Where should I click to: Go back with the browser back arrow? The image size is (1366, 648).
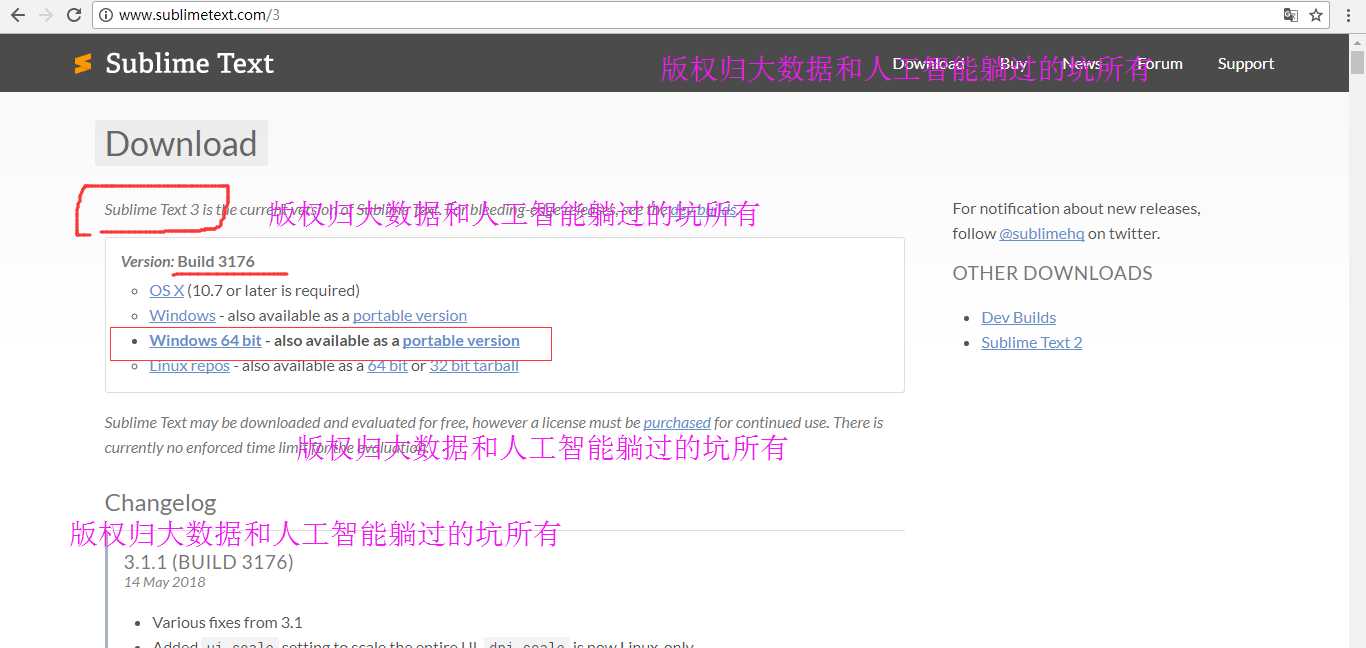[x=17, y=15]
